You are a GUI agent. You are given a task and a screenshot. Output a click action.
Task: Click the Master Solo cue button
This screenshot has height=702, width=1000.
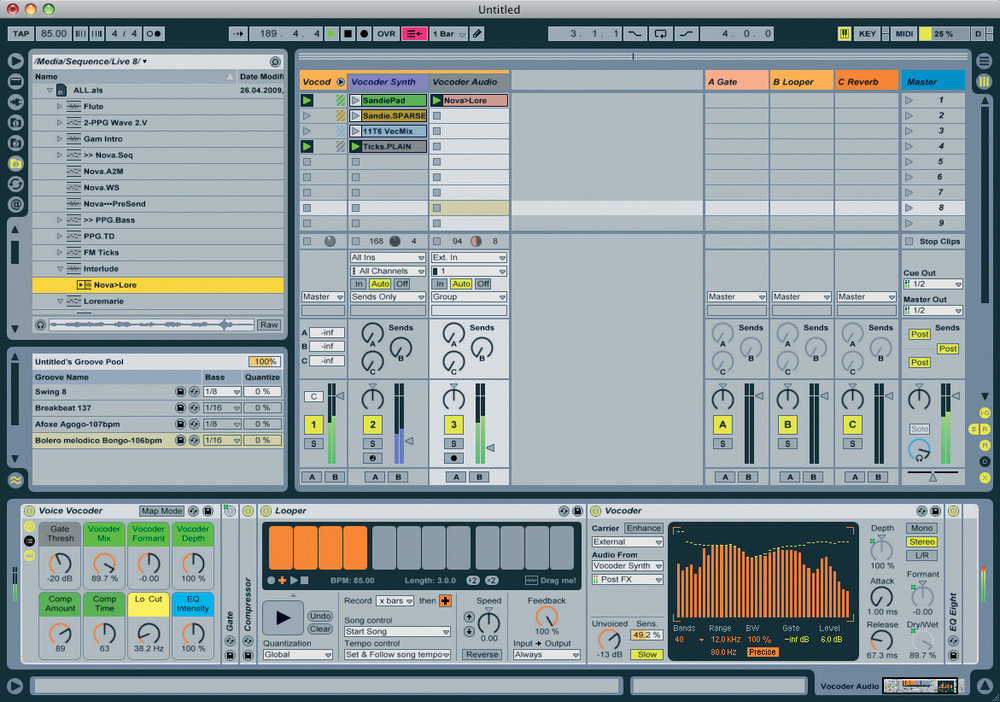tap(919, 430)
